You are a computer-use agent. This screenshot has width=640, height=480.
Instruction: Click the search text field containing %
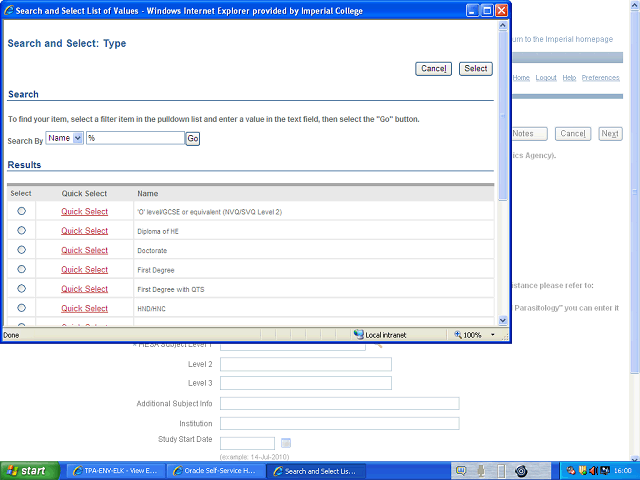(x=135, y=138)
